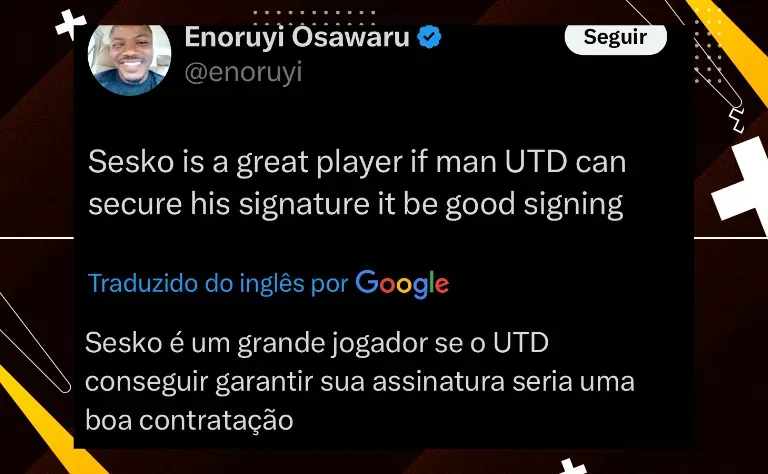Follow the account with the Seguir button
This screenshot has width=768, height=474.
tap(616, 38)
